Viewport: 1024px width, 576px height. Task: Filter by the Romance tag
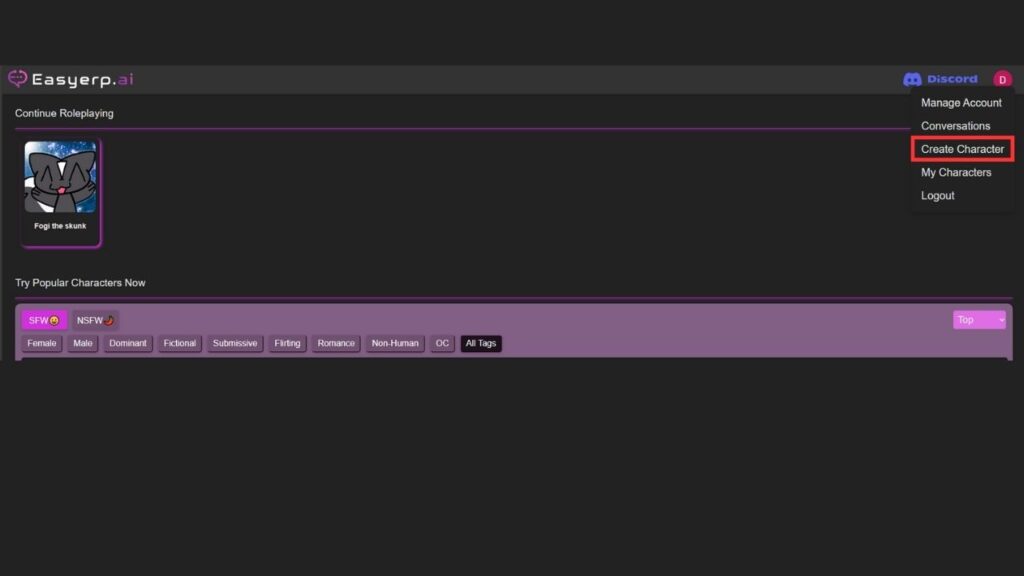336,343
